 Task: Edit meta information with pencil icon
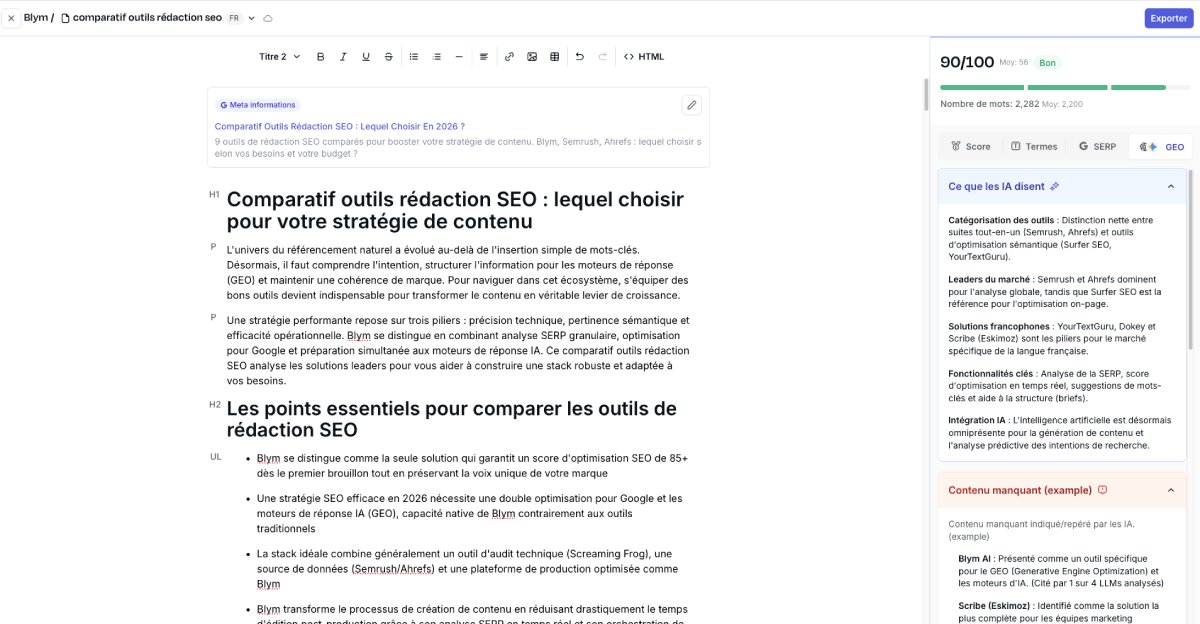(691, 105)
